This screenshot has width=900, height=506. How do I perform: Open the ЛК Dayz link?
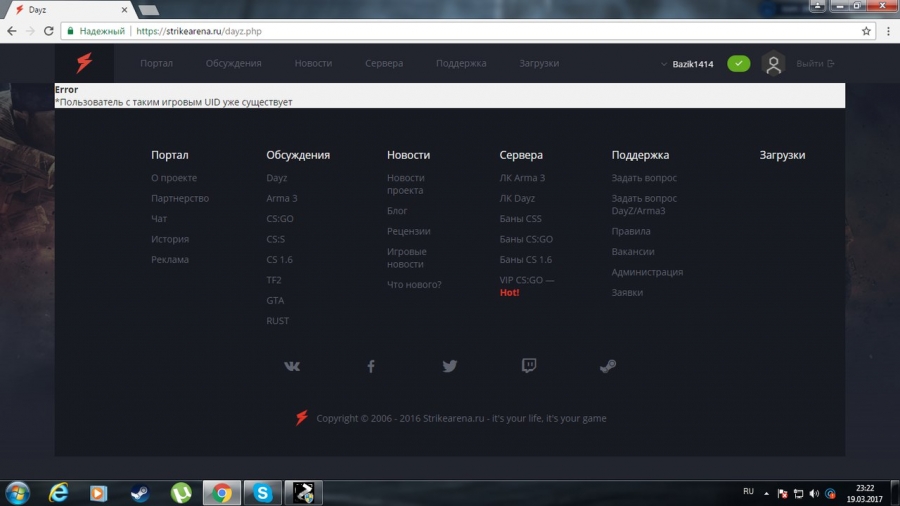click(x=517, y=198)
